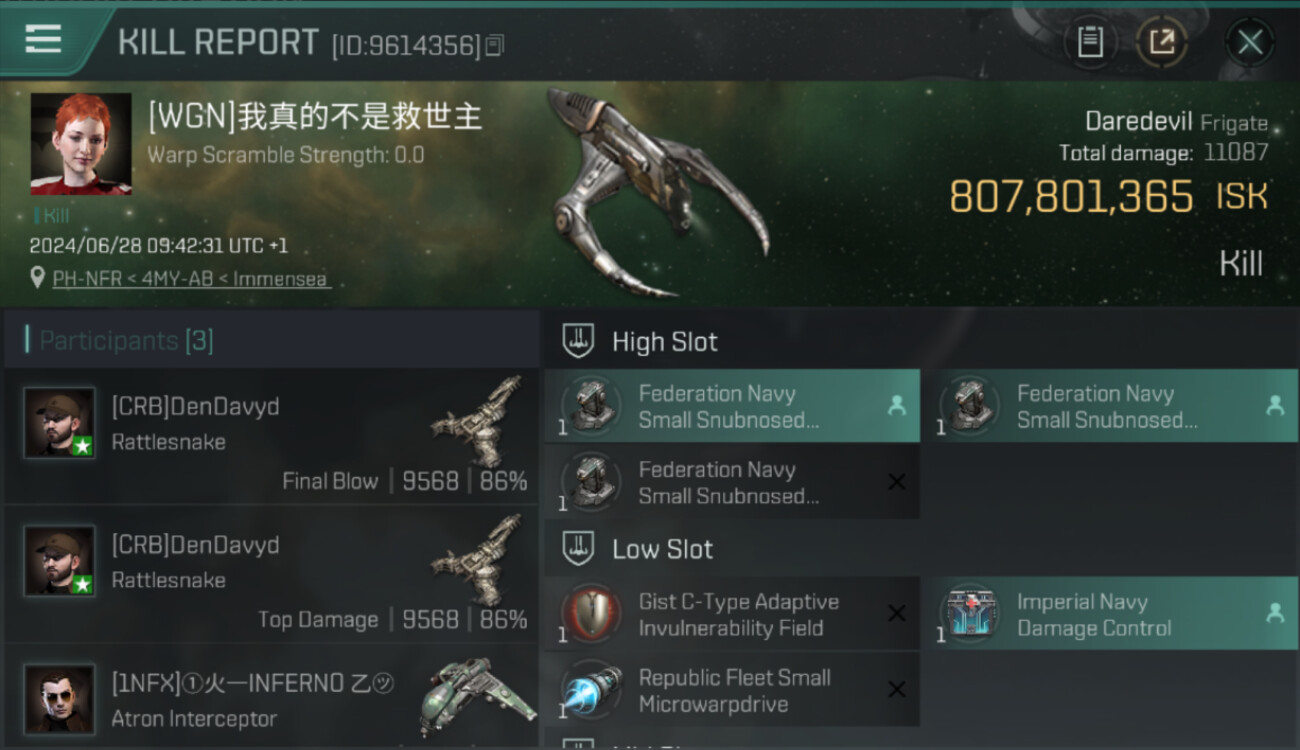Click the destroyed Federation Navy Snubnosed item
This screenshot has width=1300, height=750.
pos(732,482)
